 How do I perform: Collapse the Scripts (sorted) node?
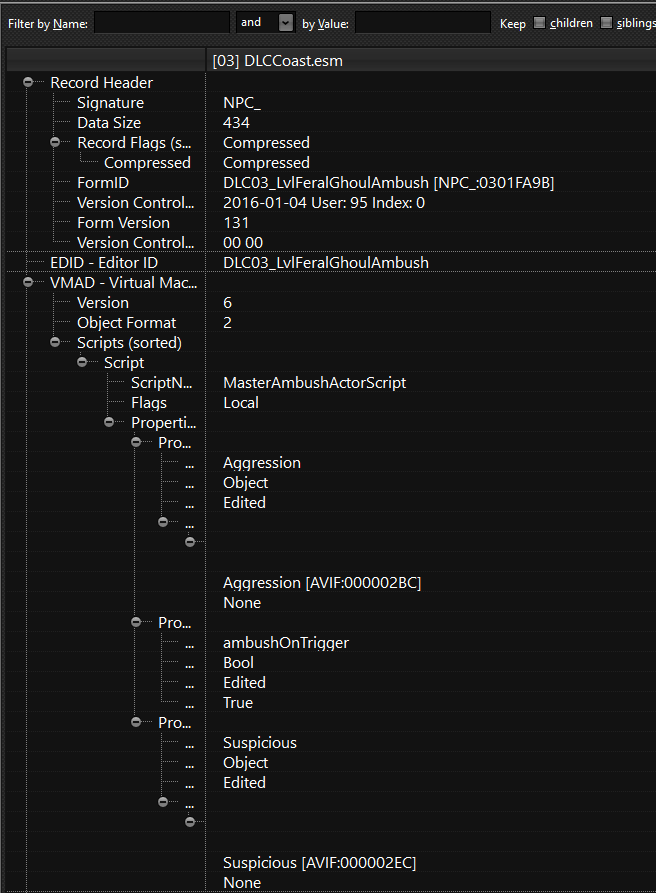click(x=55, y=342)
